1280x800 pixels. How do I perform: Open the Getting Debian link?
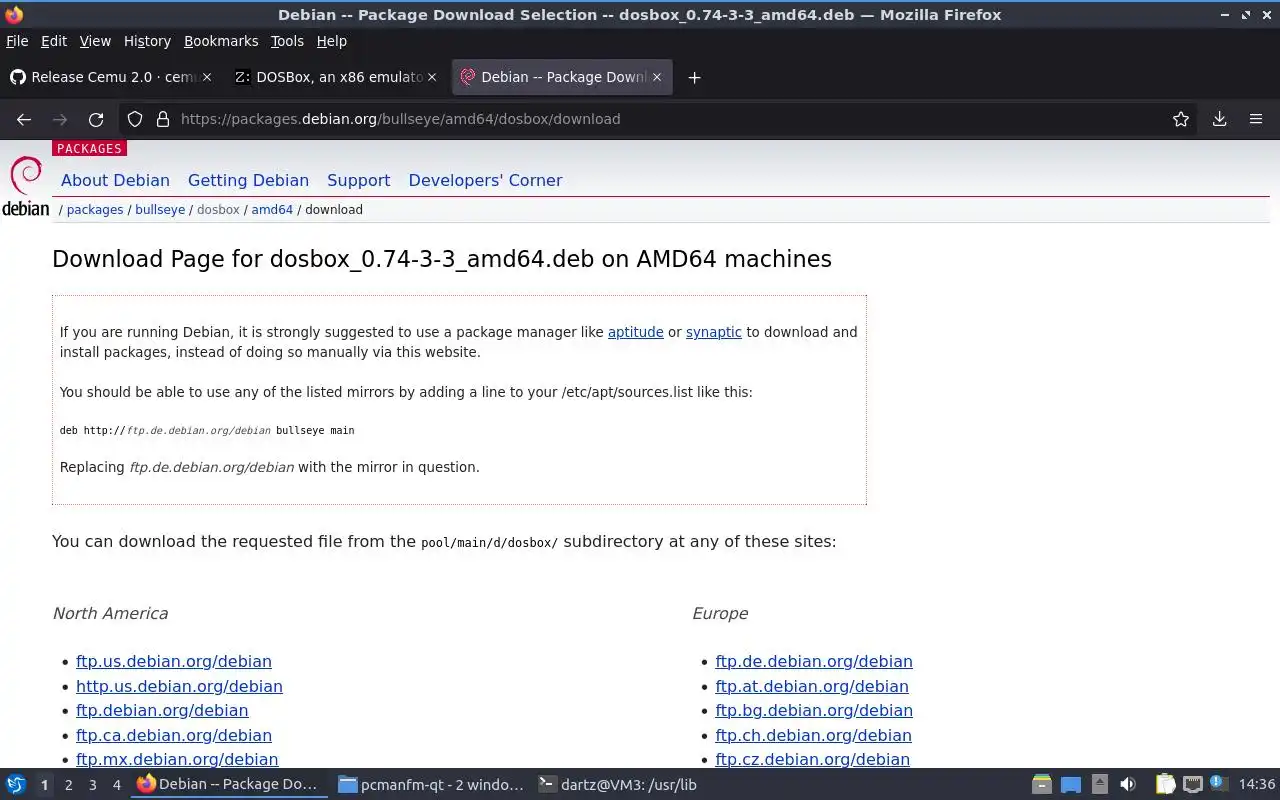248,181
